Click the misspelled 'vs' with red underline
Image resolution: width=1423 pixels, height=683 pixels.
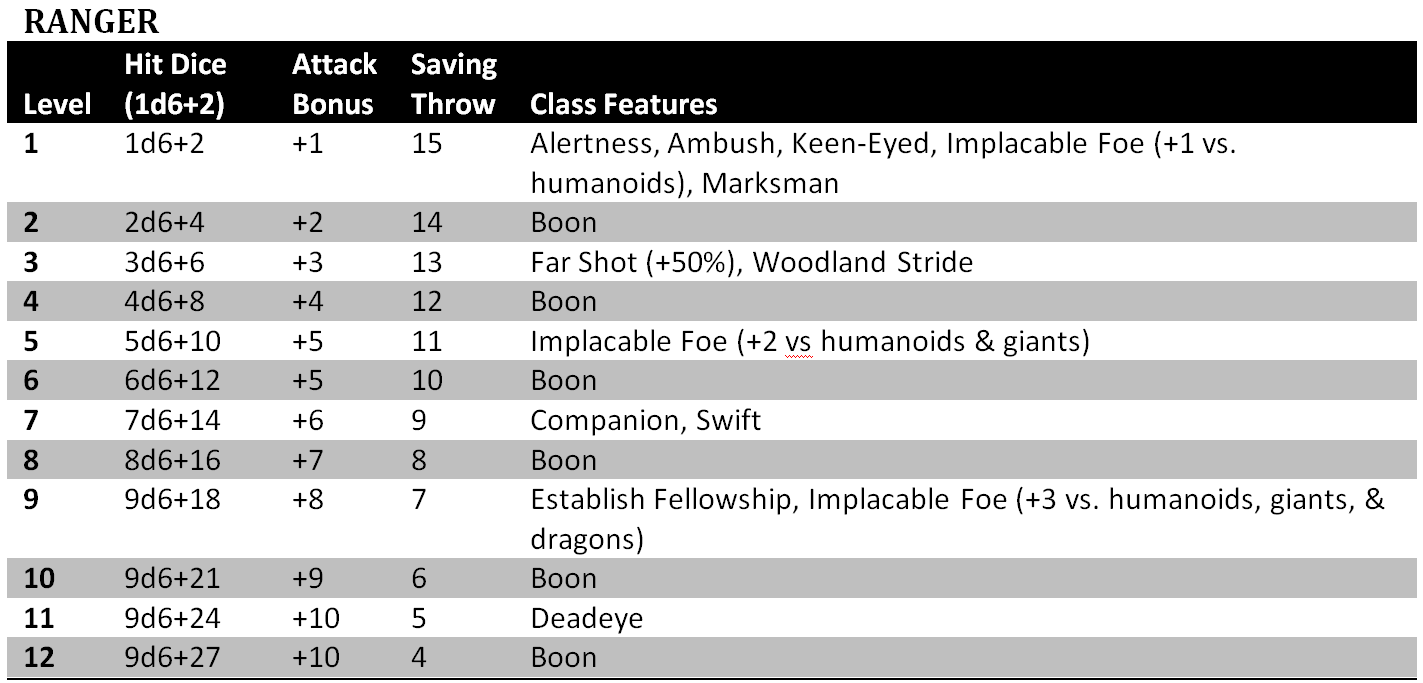click(797, 342)
